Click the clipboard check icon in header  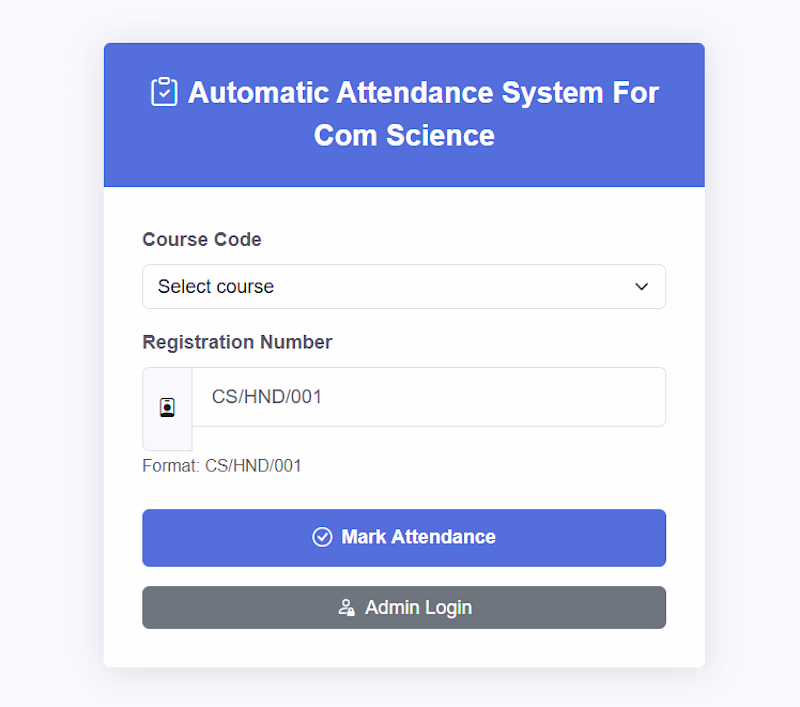164,92
